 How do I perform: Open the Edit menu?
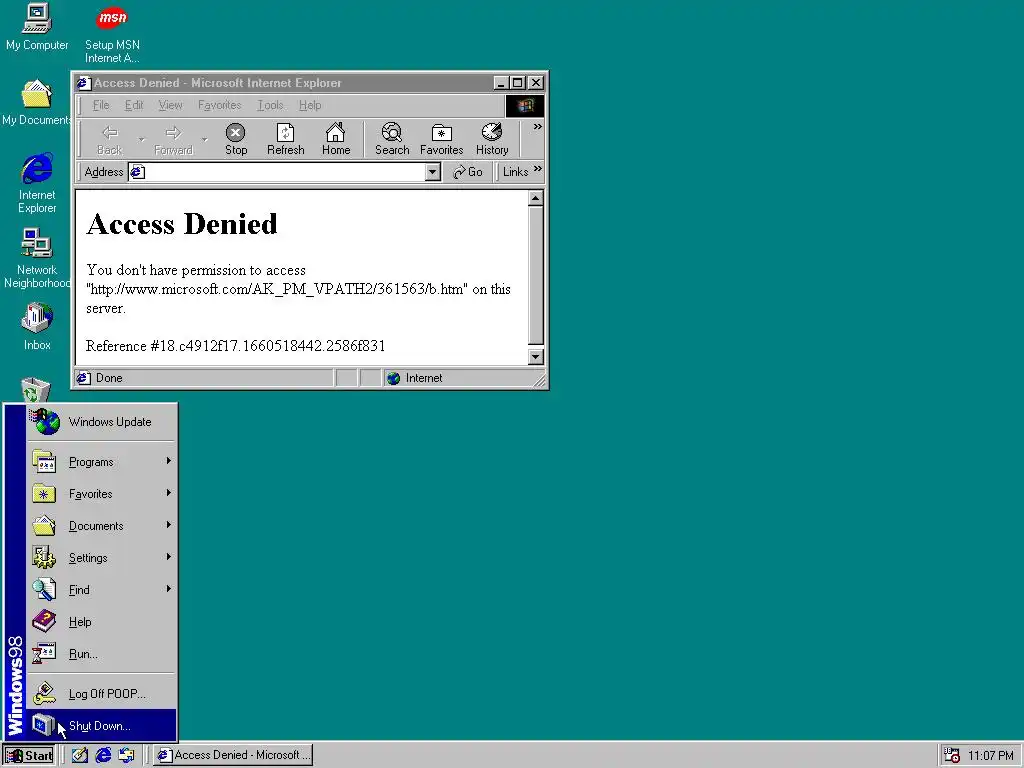point(134,105)
